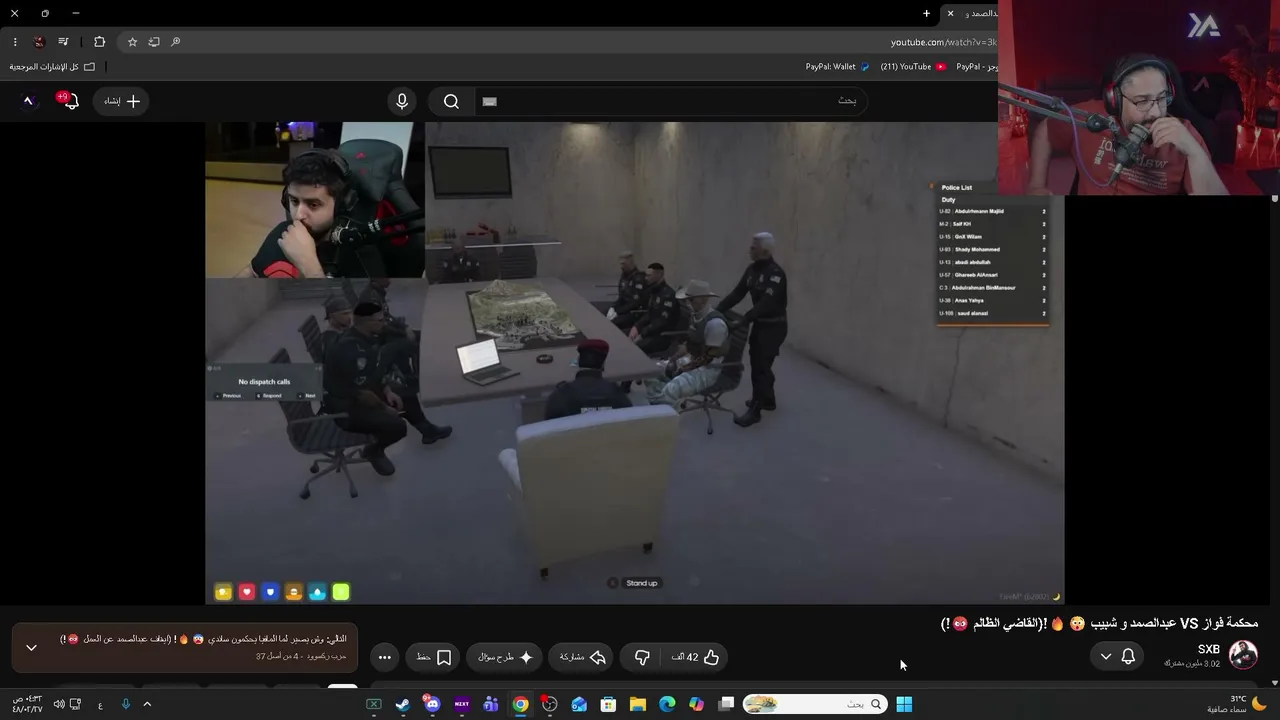Open the SXB channel avatar
The image size is (1280, 720).
pyautogui.click(x=1243, y=655)
